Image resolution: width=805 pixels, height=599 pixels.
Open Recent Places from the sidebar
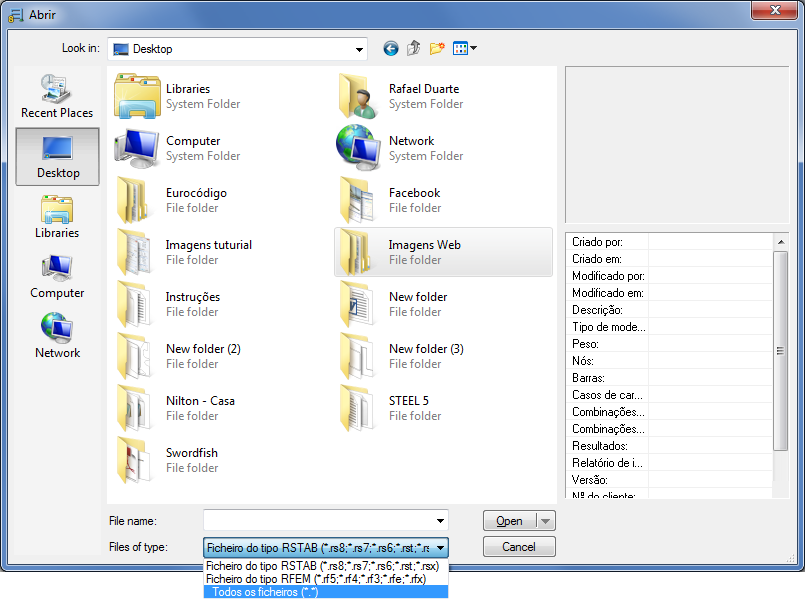[x=57, y=96]
